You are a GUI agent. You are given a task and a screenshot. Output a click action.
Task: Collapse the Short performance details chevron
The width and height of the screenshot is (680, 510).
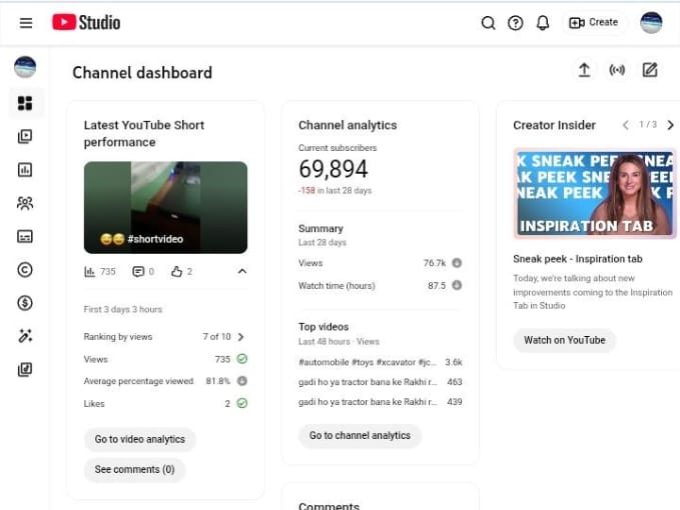click(241, 271)
